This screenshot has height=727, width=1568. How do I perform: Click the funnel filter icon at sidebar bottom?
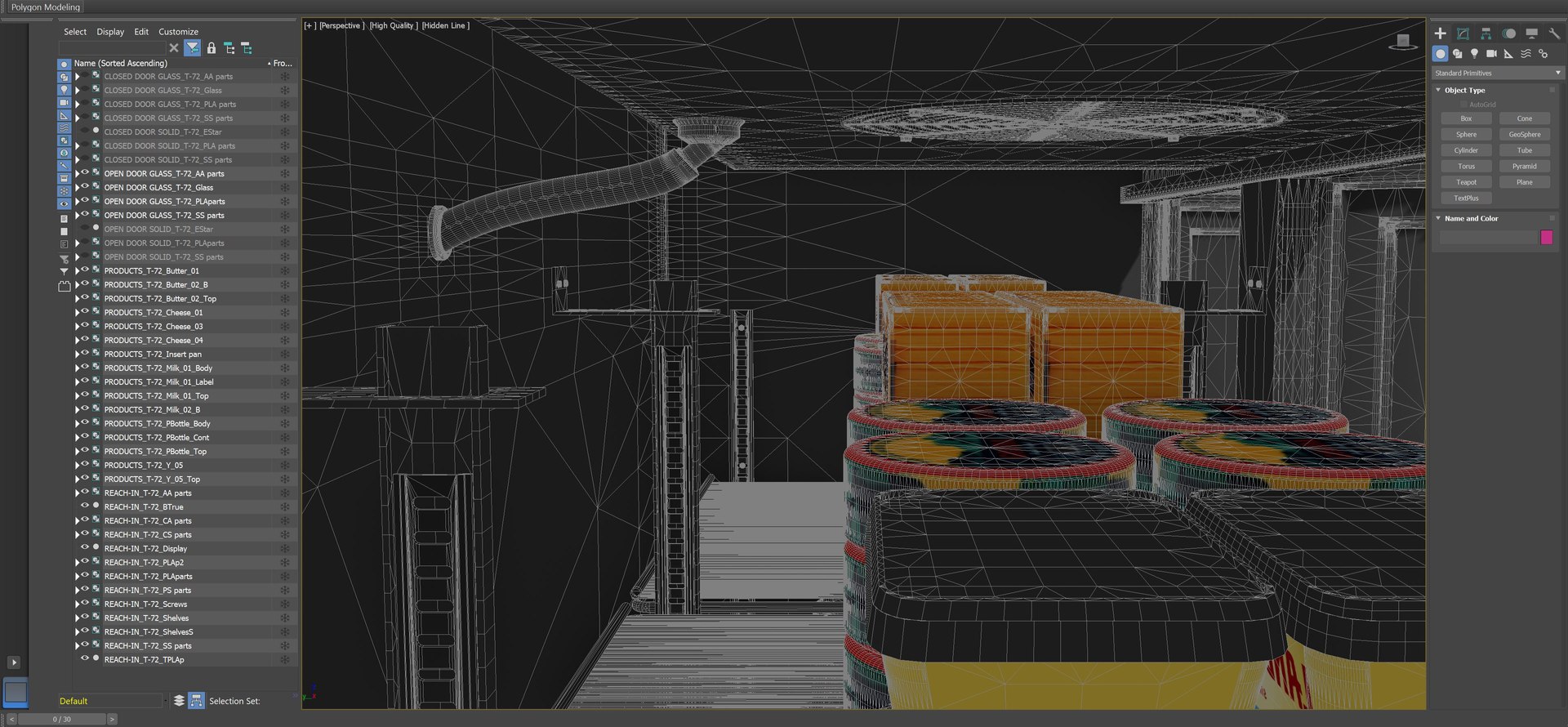(x=65, y=271)
